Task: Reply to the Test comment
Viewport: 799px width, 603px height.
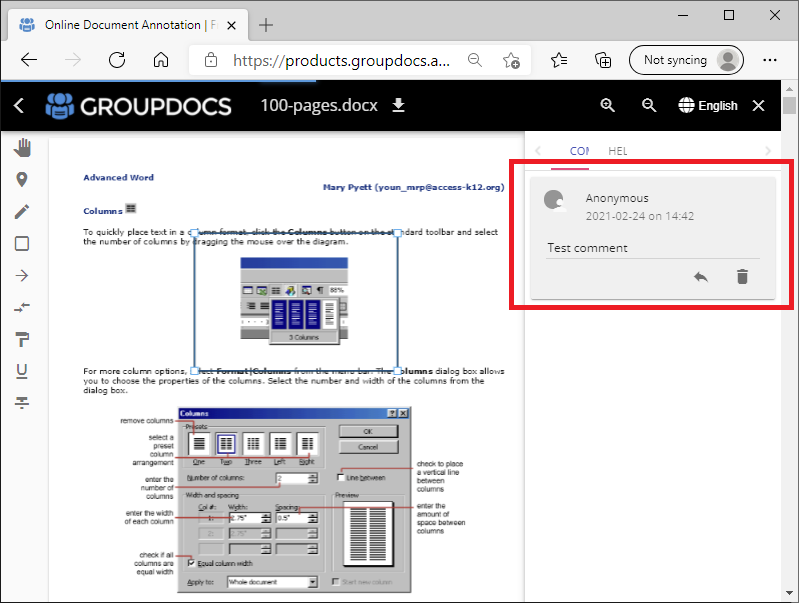Action: click(x=701, y=276)
